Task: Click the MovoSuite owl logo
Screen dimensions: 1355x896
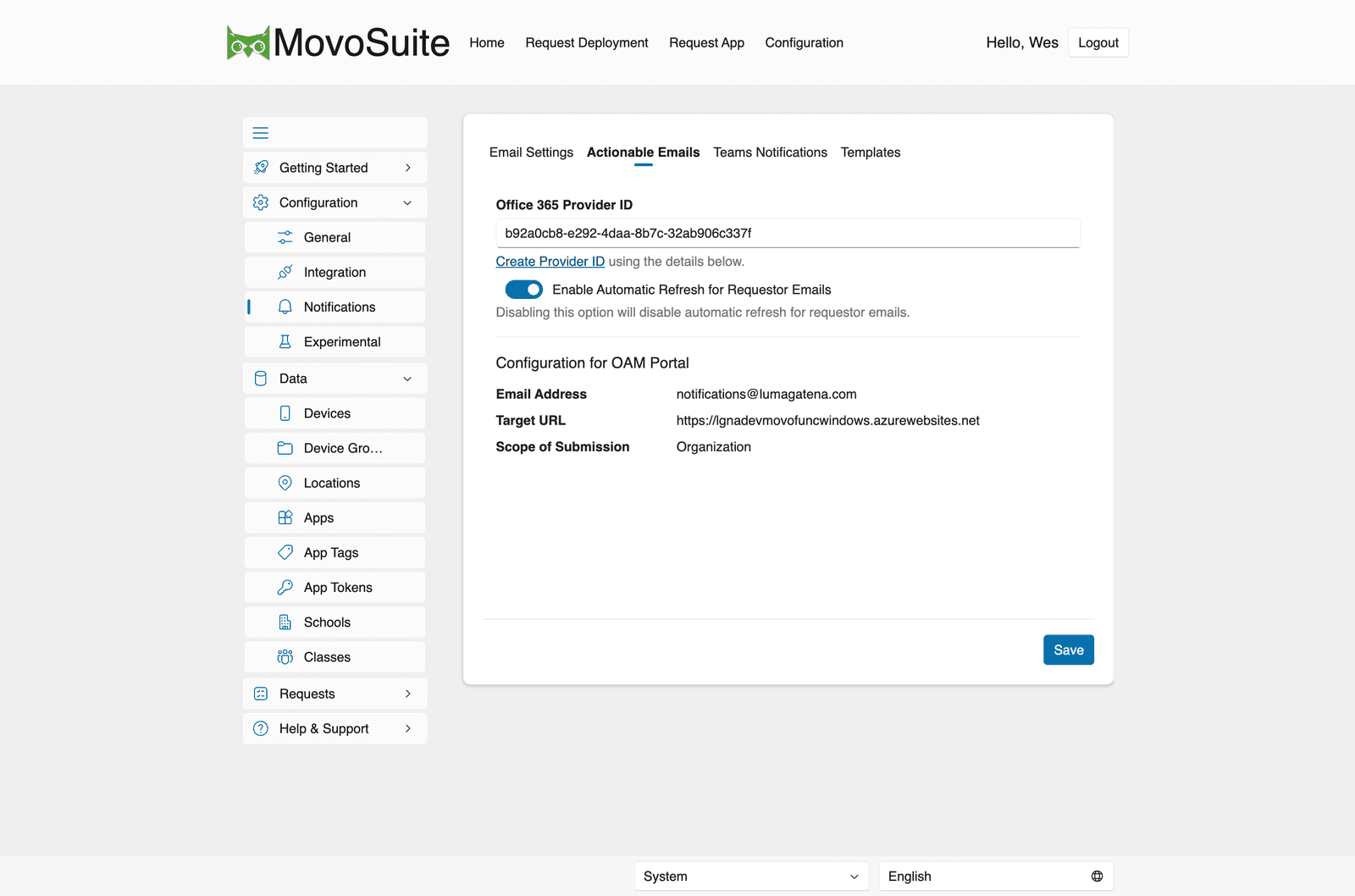Action: point(248,42)
